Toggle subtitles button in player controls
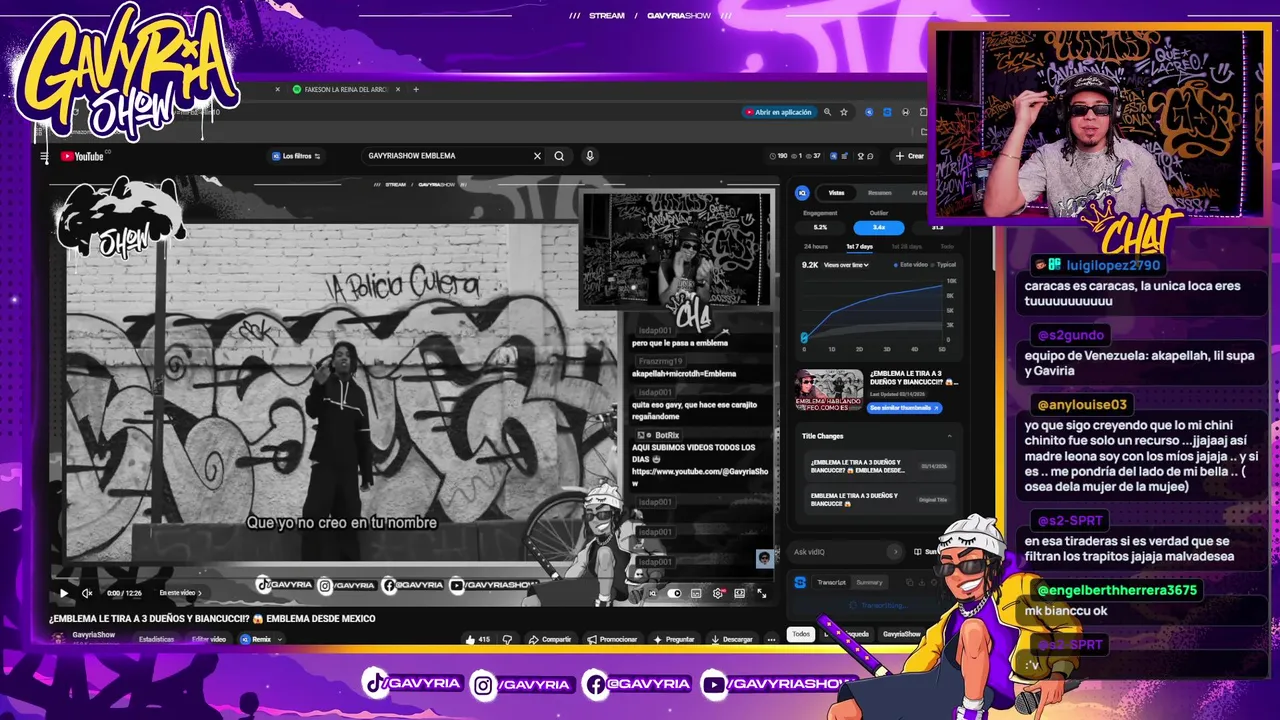Viewport: 1280px width, 720px height. (696, 593)
